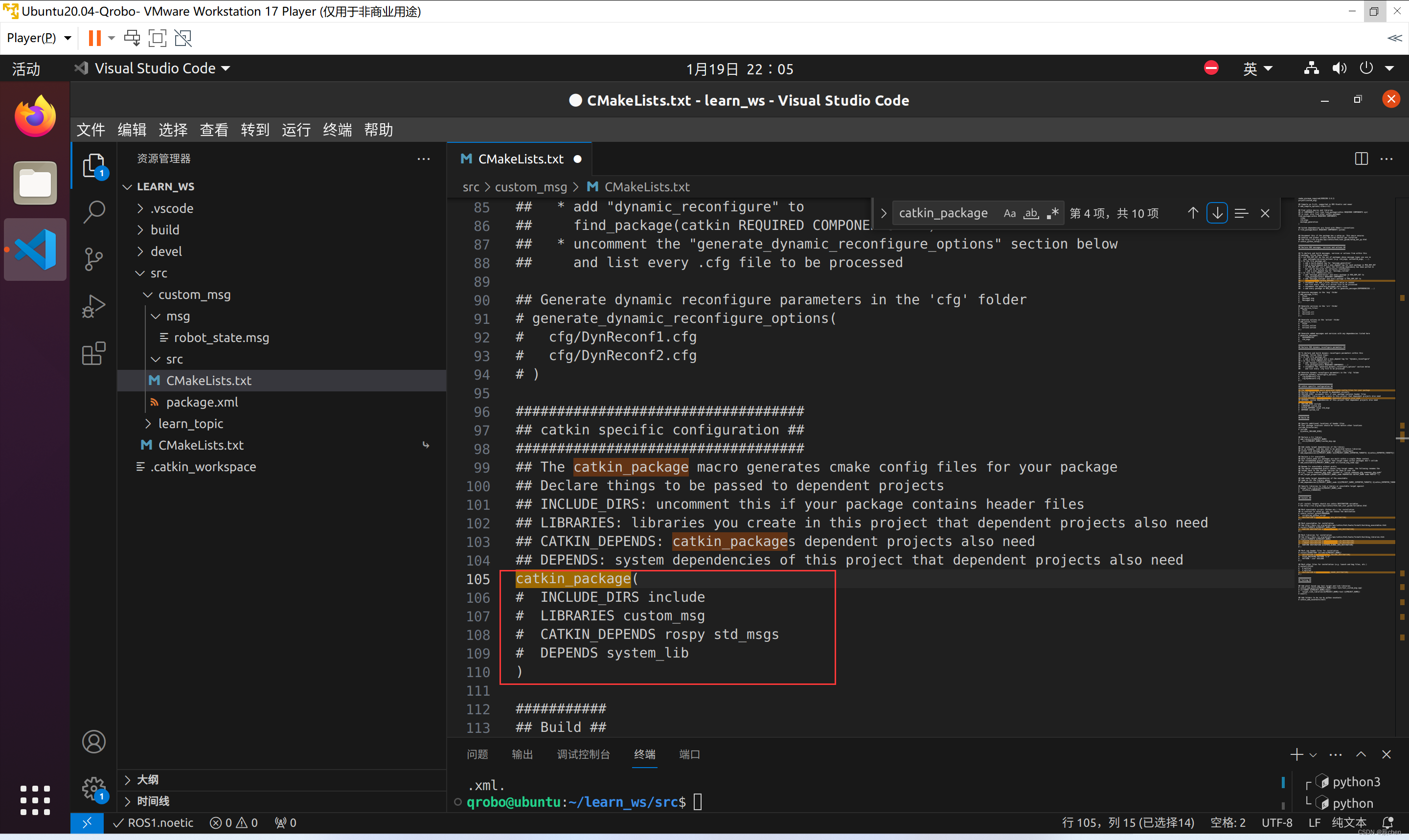Image resolution: width=1409 pixels, height=840 pixels.
Task: Open robot_state.msg file
Action: point(221,338)
